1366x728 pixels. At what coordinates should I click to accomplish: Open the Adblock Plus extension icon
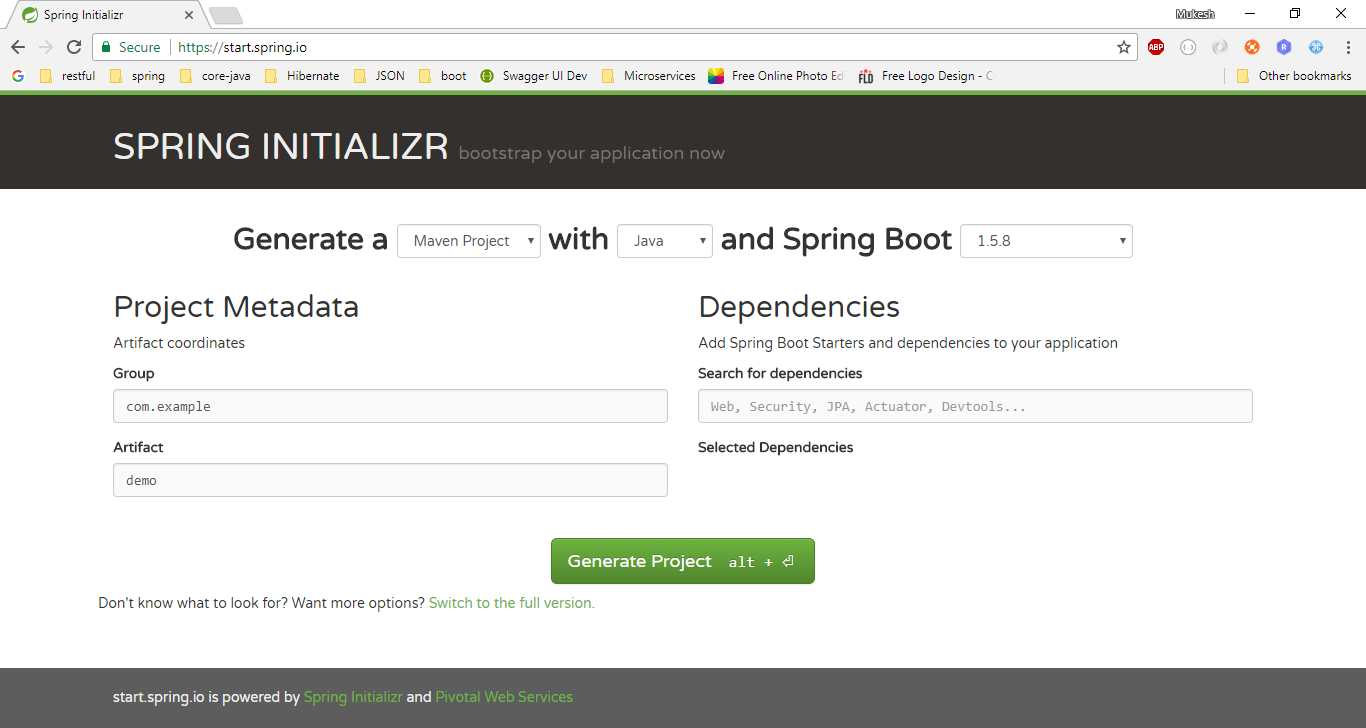pos(1156,47)
